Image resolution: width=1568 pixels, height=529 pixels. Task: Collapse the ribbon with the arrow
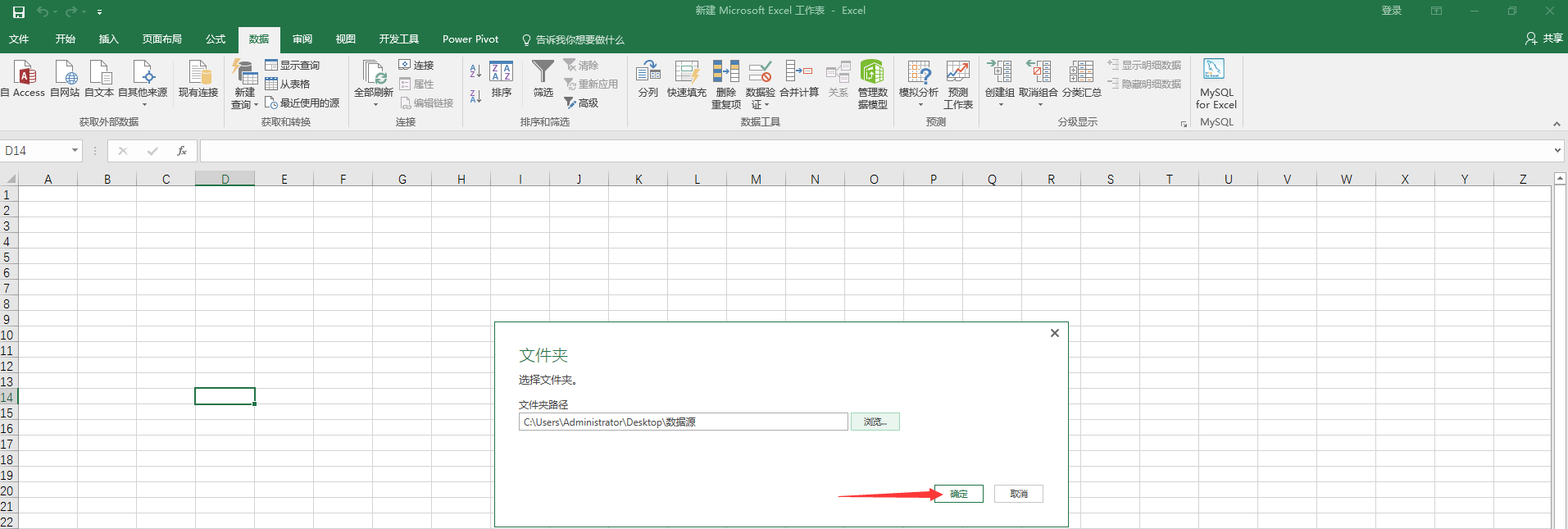1557,124
